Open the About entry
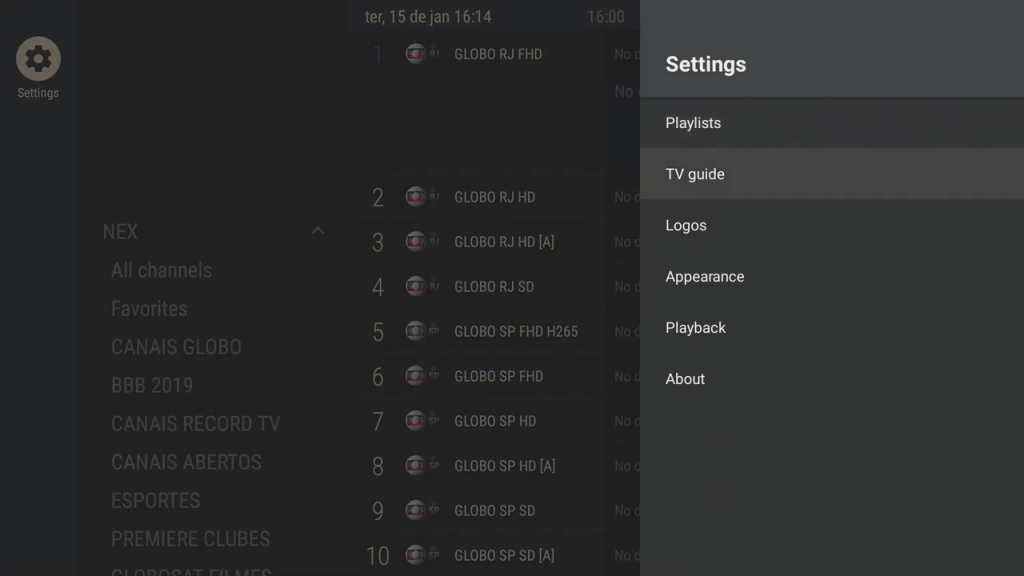The width and height of the screenshot is (1024, 576). pos(685,379)
